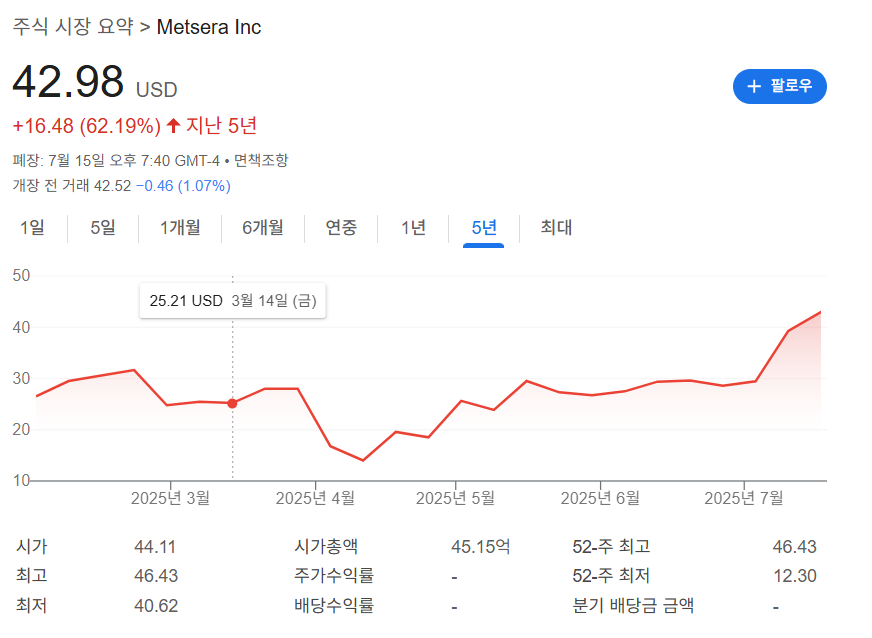Switch to the 1일 chart range tab
Image resolution: width=872 pixels, height=638 pixels.
click(32, 227)
